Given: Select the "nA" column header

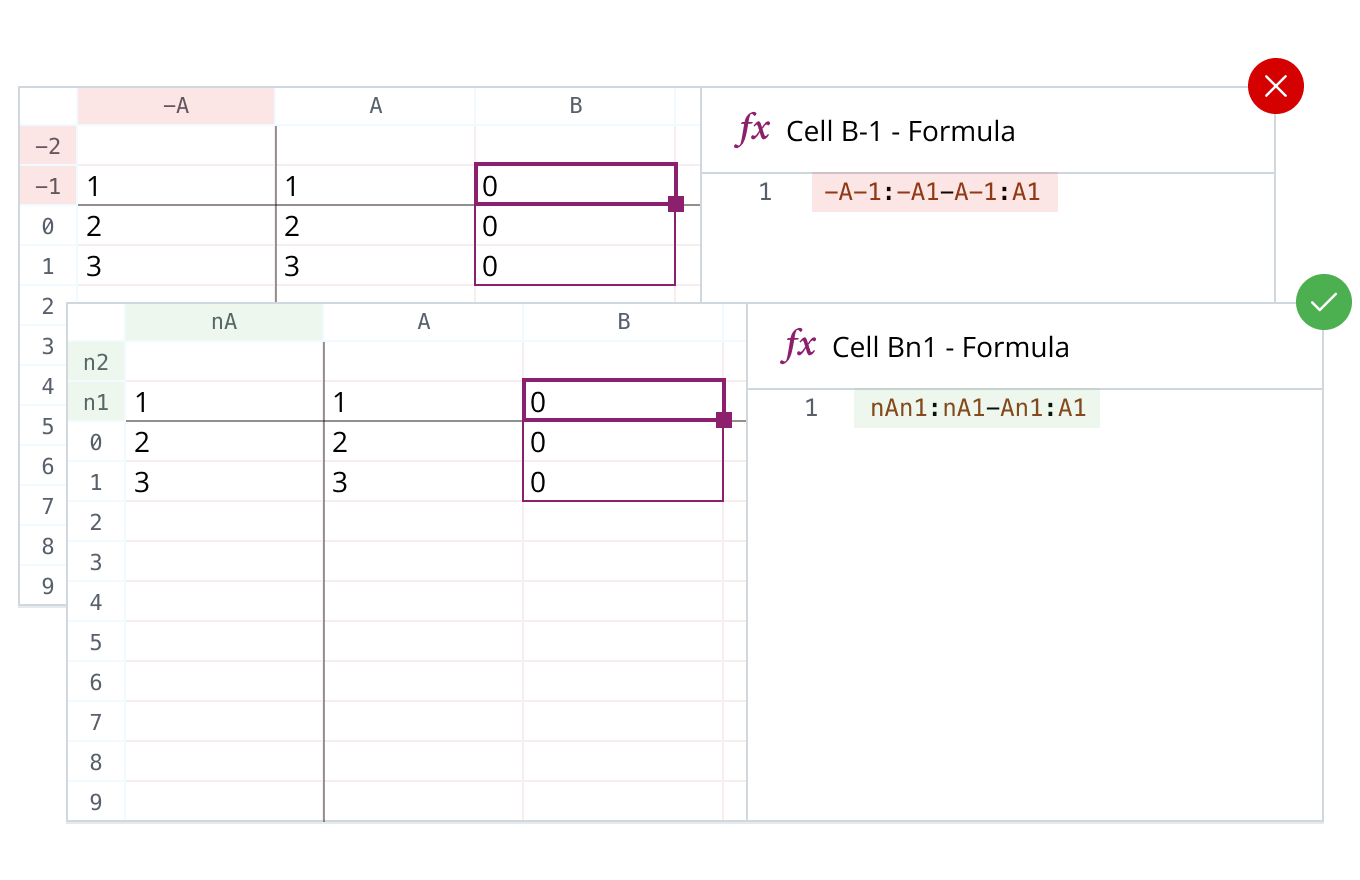Looking at the screenshot, I should (224, 322).
